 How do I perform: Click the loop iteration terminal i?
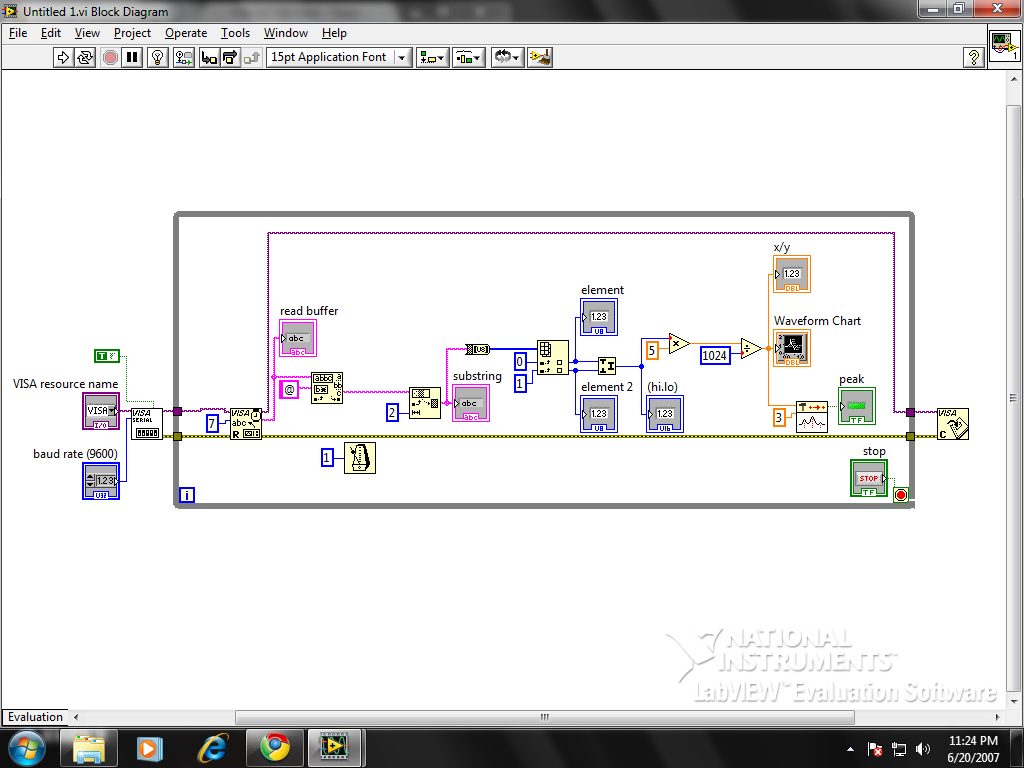(187, 495)
